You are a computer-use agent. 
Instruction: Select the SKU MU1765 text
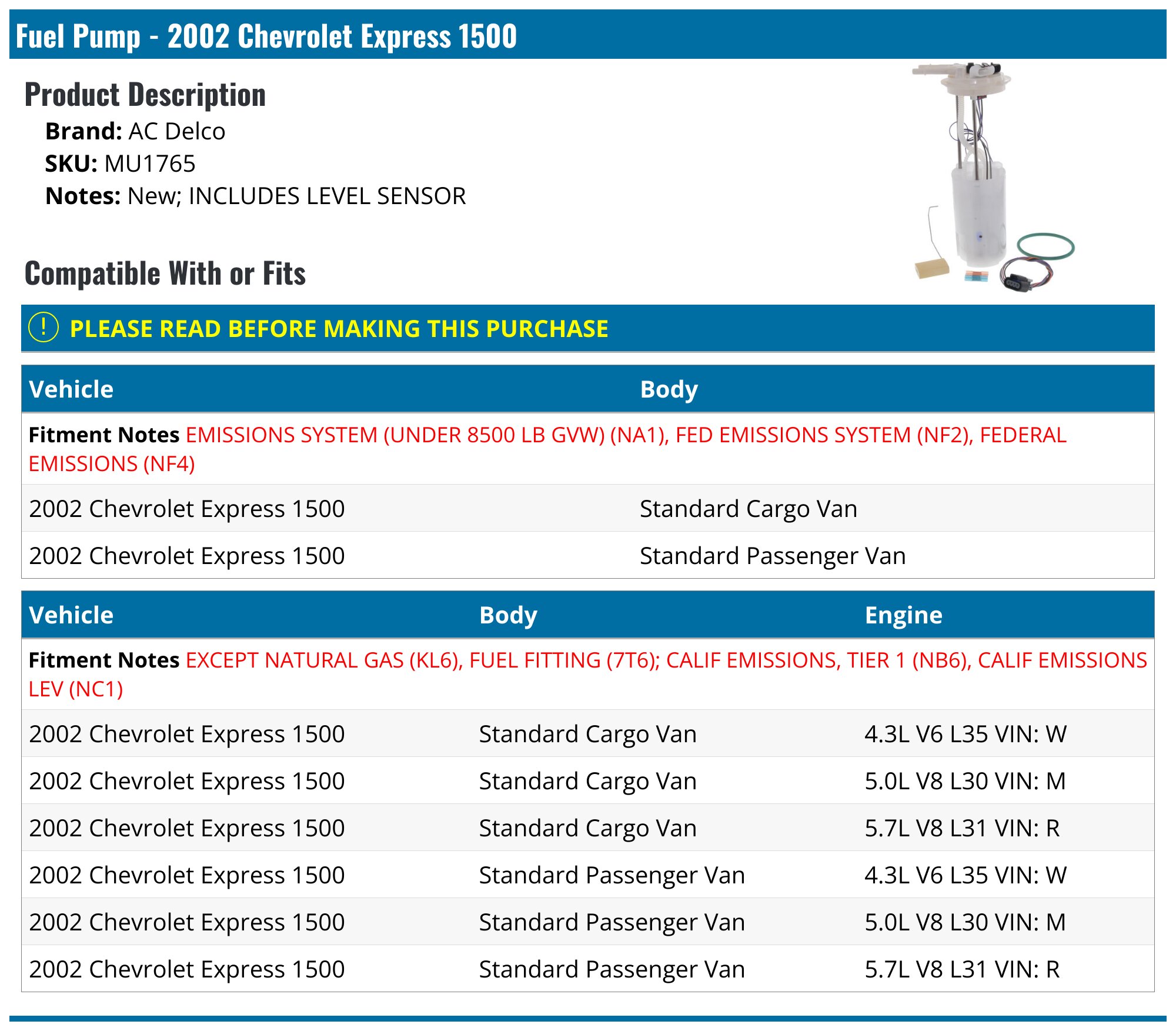[149, 164]
